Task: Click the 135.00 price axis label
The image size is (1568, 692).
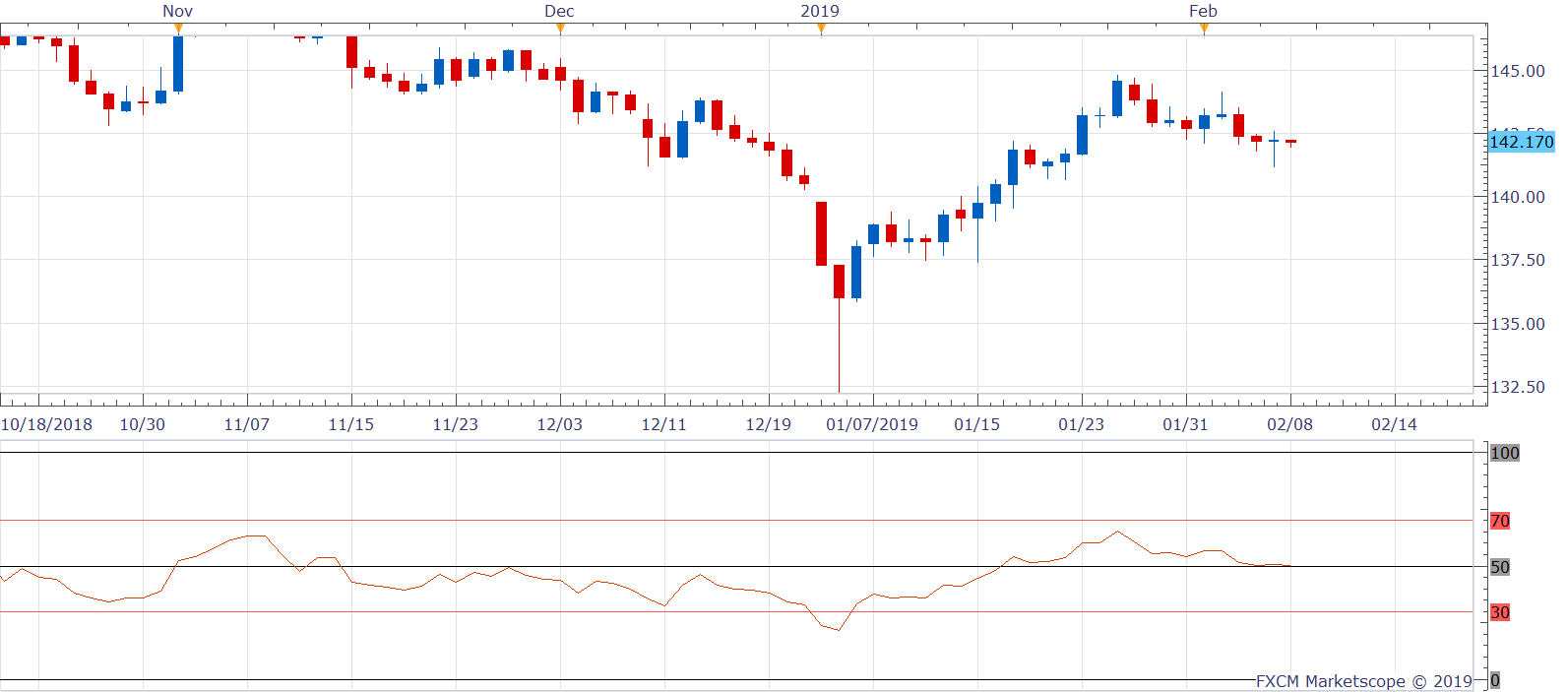Action: point(1517,324)
